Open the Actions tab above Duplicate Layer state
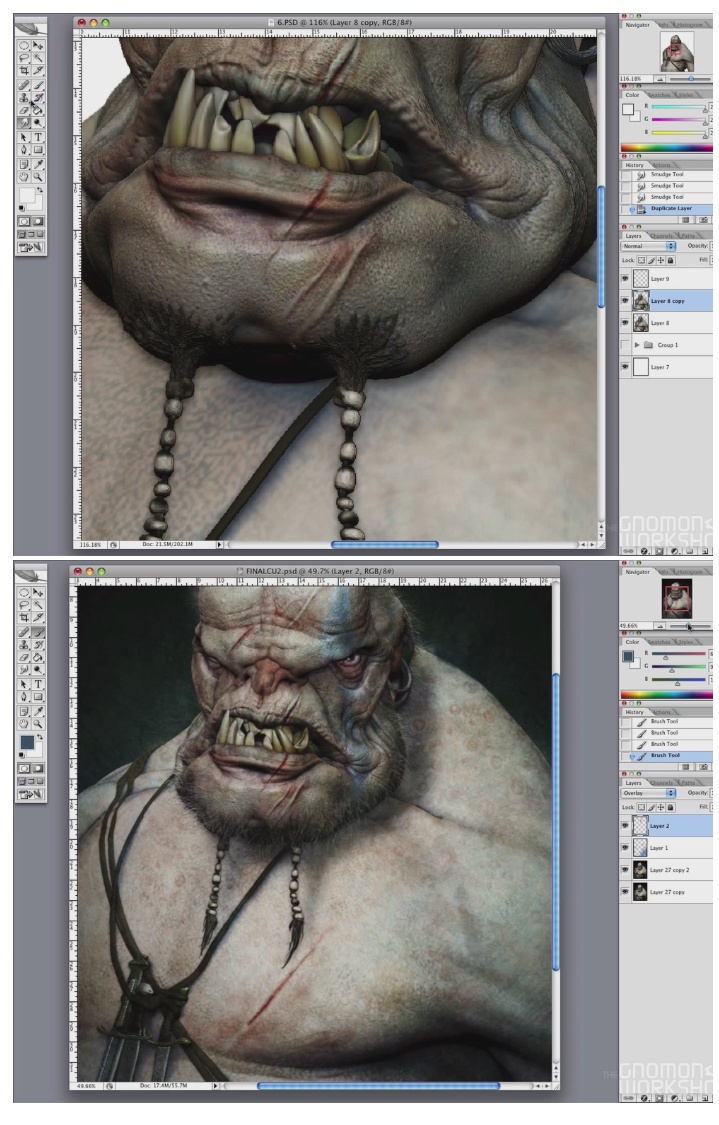 pos(662,166)
